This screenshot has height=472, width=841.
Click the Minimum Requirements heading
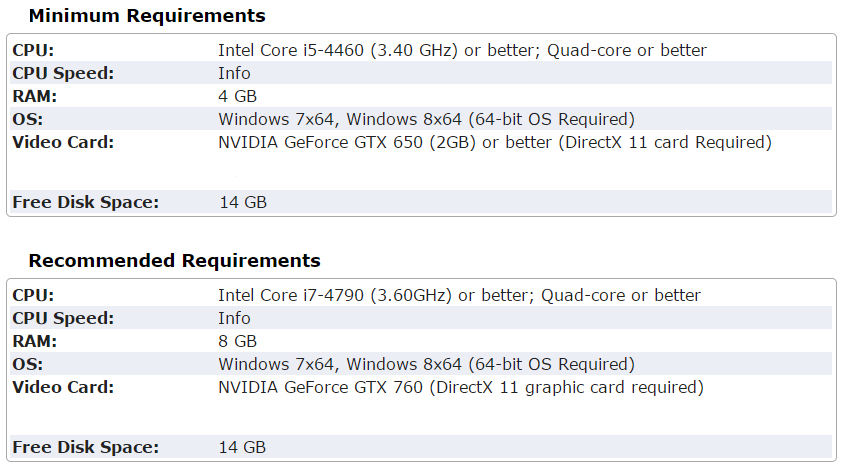click(147, 16)
